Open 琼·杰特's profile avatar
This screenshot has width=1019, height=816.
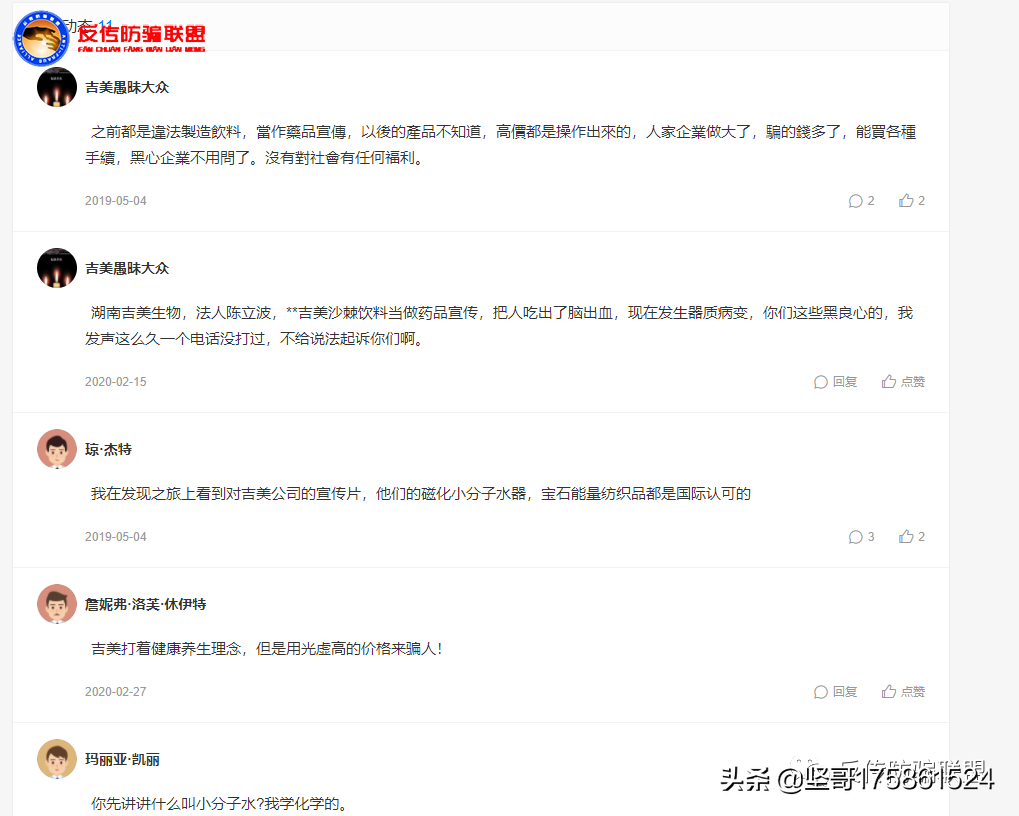57,449
